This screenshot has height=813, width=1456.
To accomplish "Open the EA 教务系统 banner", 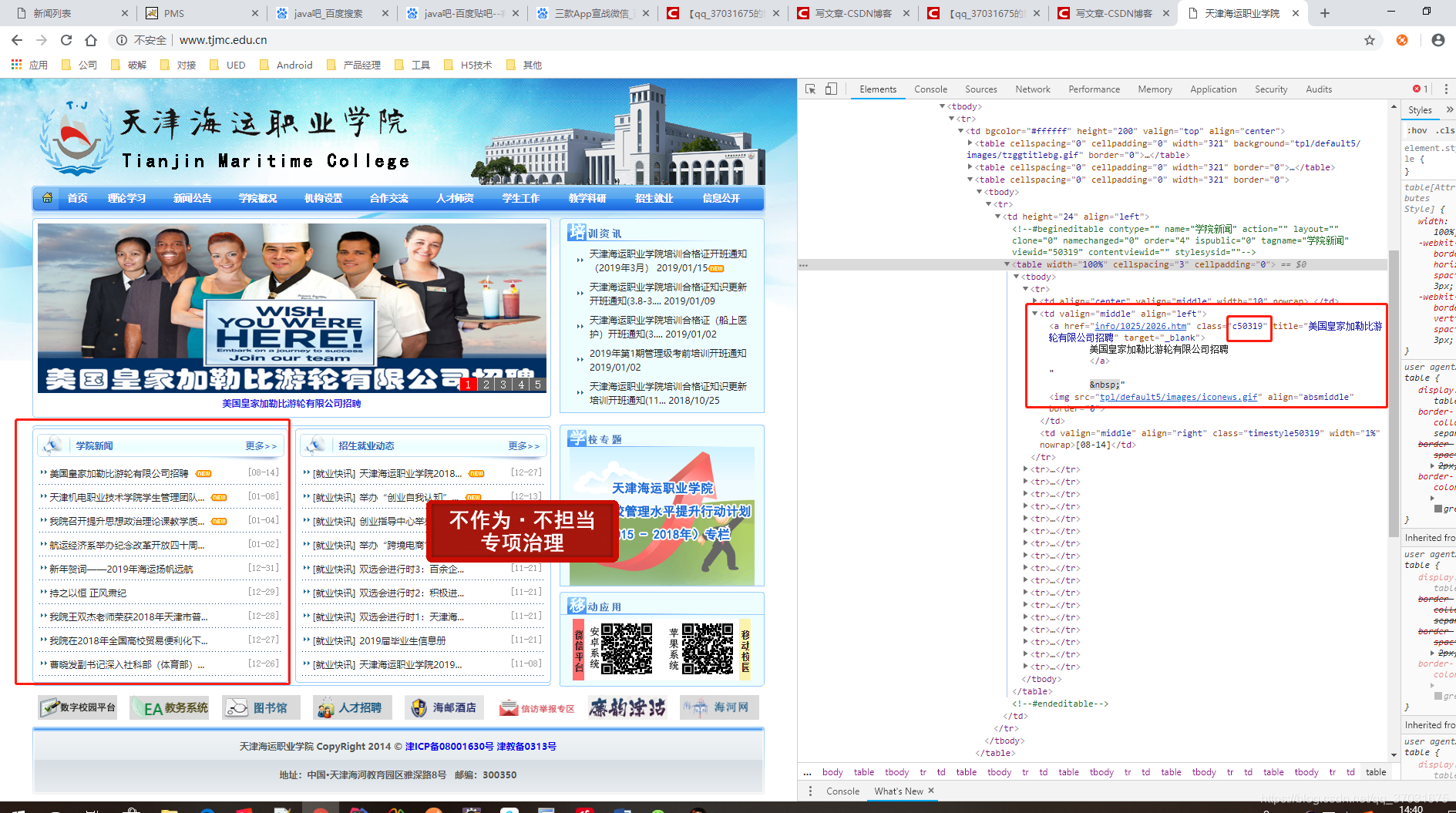I will coord(169,707).
